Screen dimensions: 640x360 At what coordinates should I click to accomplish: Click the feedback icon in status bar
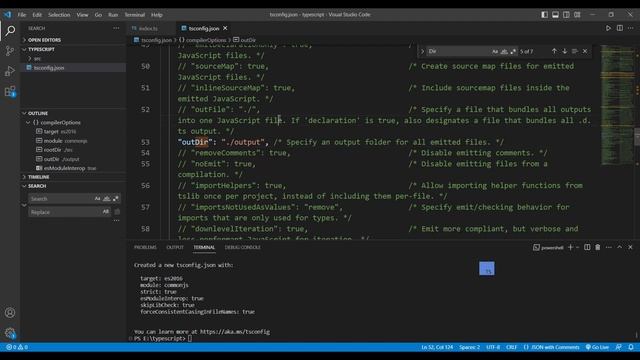(x=619, y=347)
